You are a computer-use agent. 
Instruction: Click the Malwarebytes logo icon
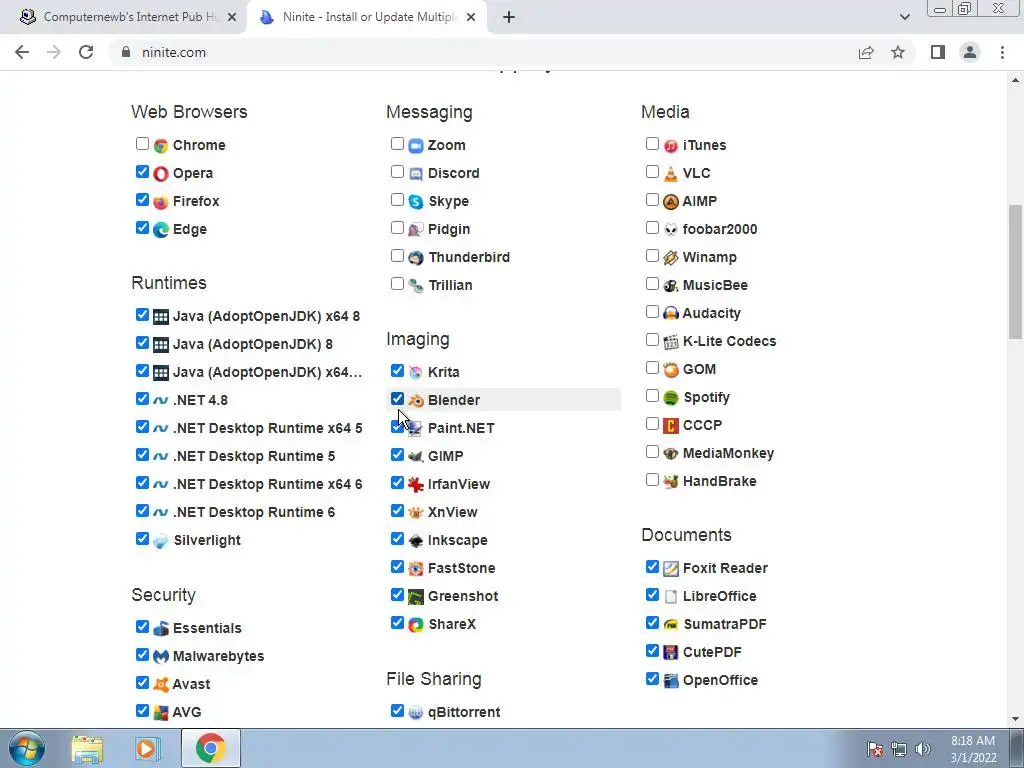tap(161, 656)
